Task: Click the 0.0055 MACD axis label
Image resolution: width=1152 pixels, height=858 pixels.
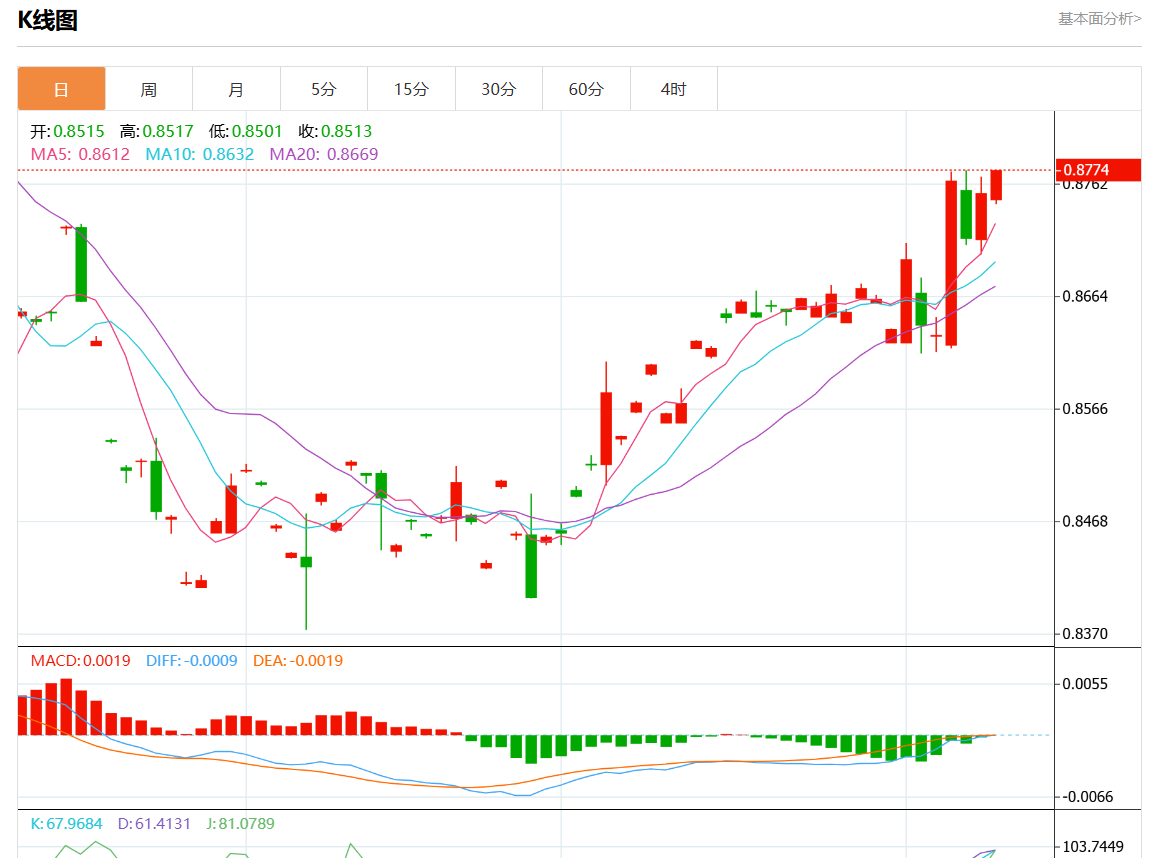Action: point(1085,684)
